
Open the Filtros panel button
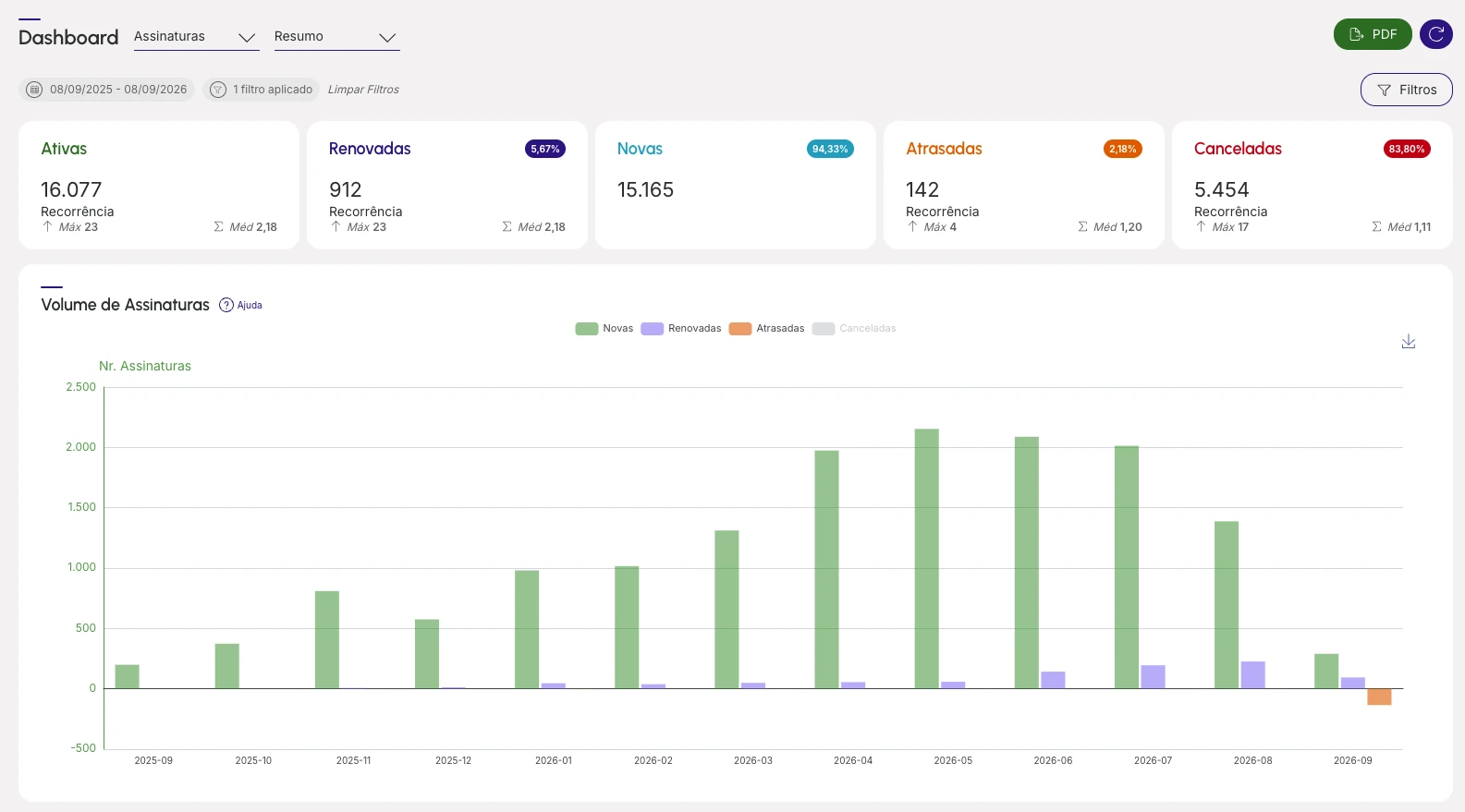point(1407,90)
